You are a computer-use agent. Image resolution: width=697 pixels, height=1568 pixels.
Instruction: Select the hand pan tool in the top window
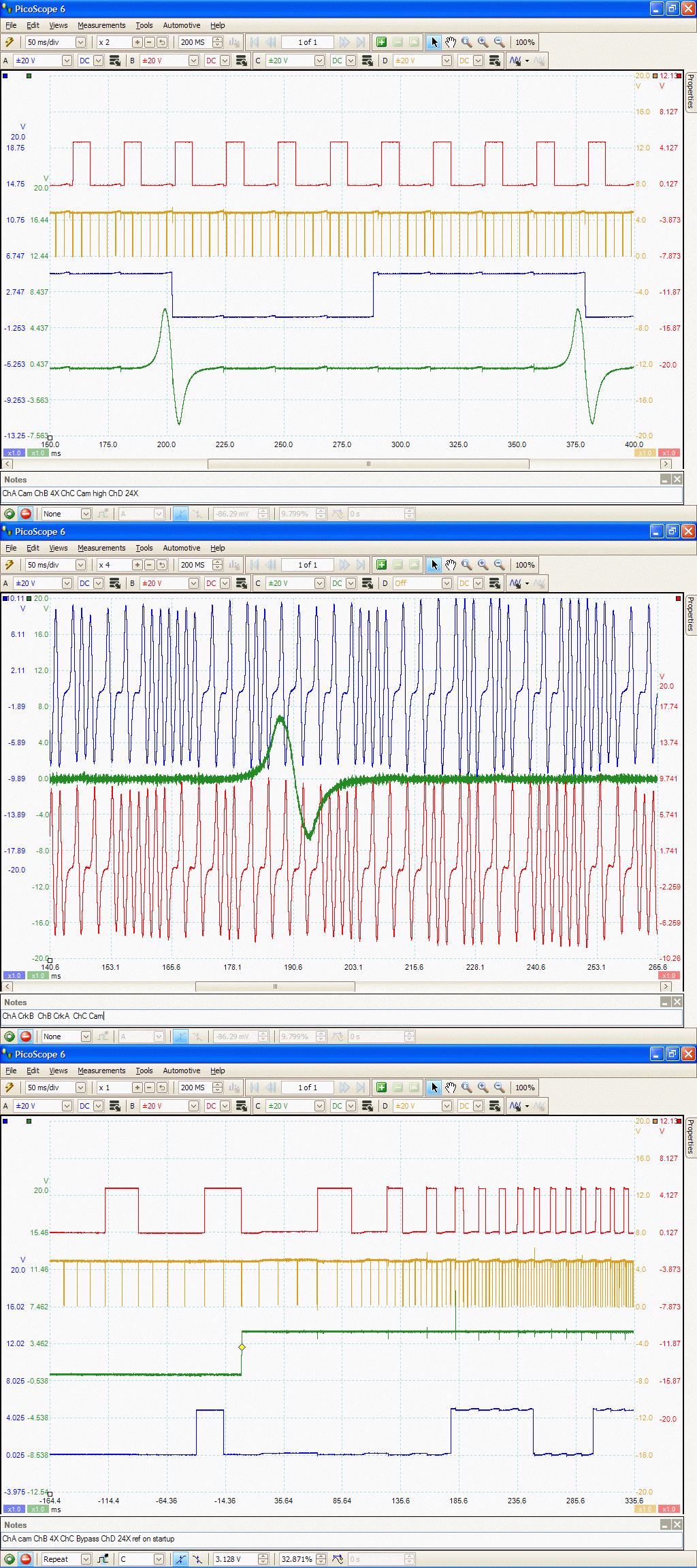click(451, 42)
